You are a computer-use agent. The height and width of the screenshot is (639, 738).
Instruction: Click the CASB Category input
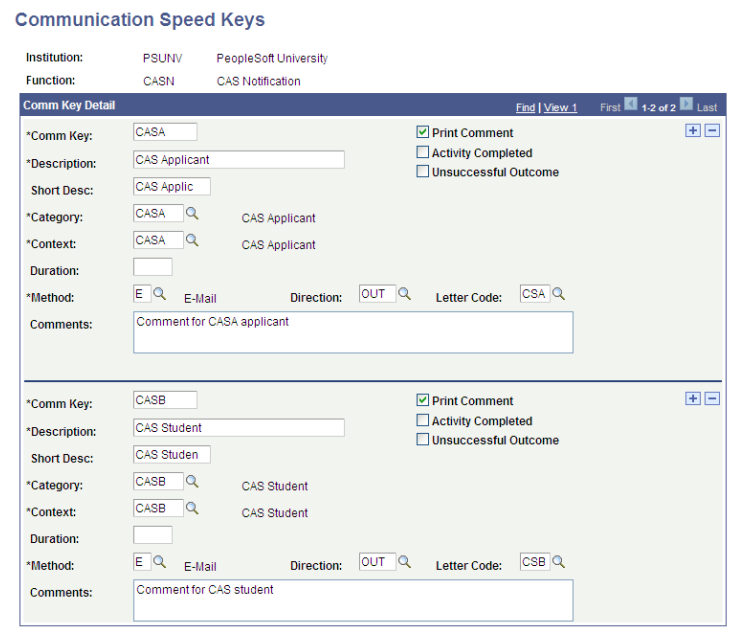click(158, 481)
